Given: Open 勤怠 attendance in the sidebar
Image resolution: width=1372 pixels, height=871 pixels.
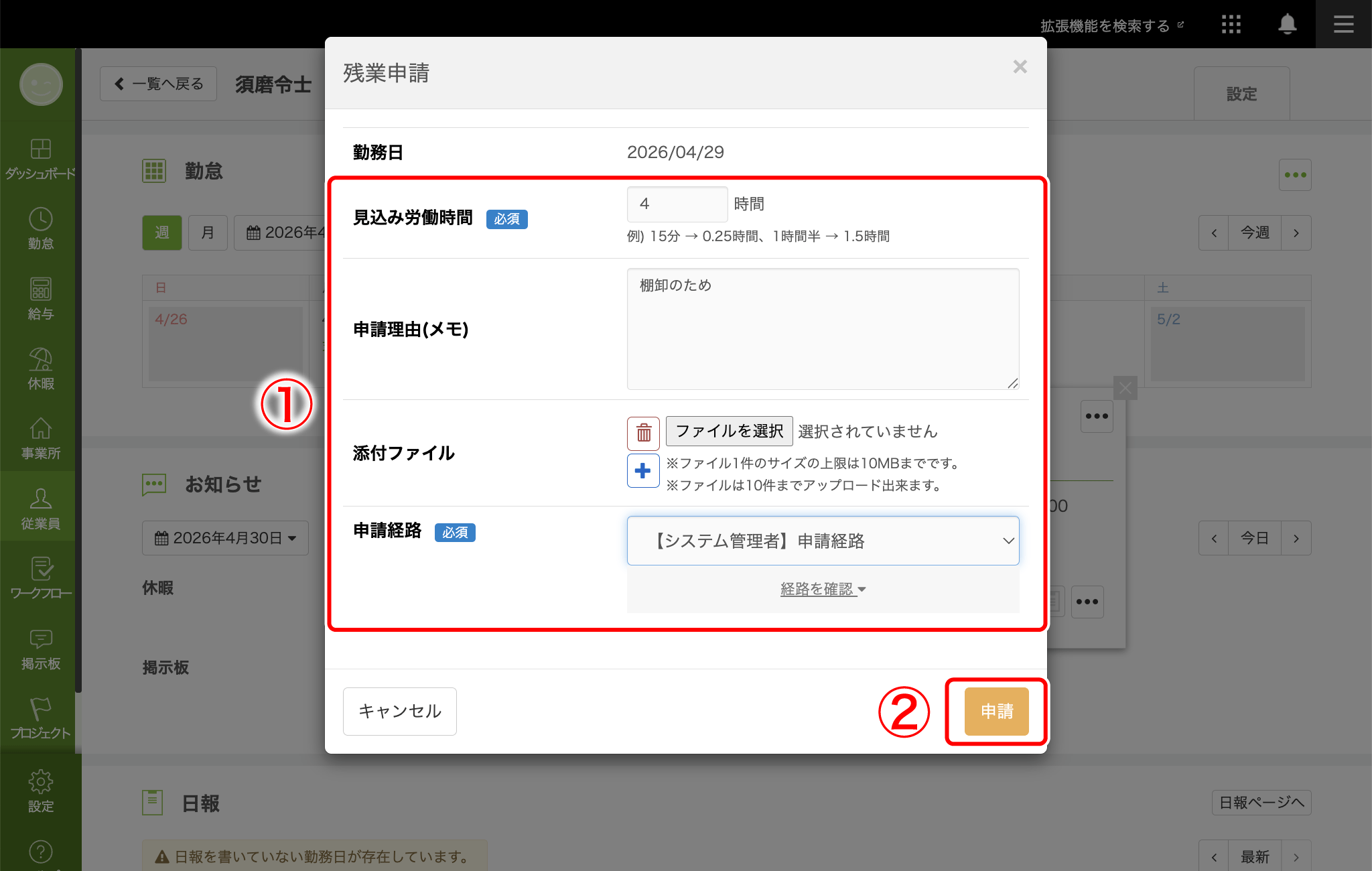Looking at the screenshot, I should point(40,228).
